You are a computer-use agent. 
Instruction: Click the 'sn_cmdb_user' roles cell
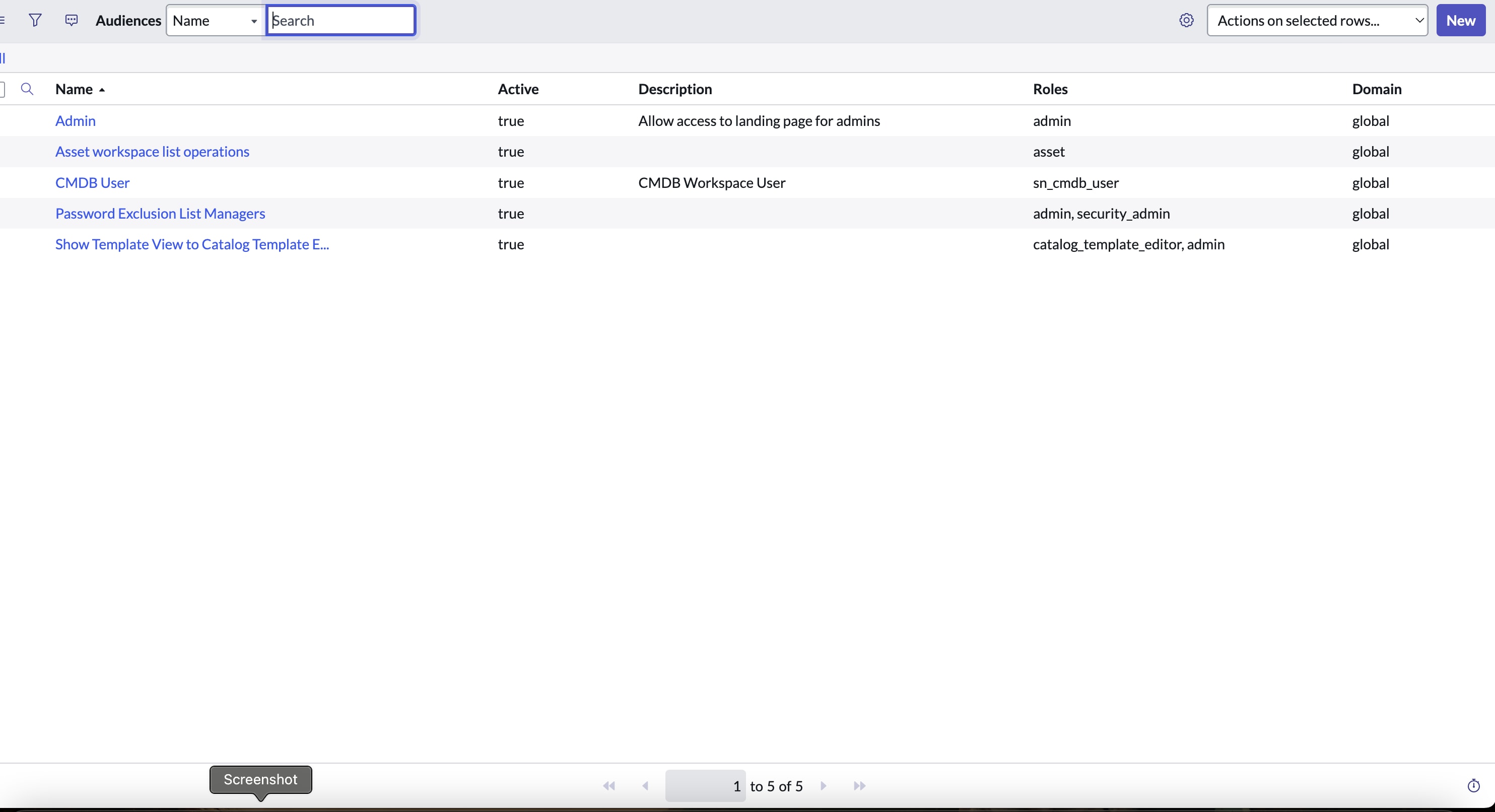(1076, 183)
